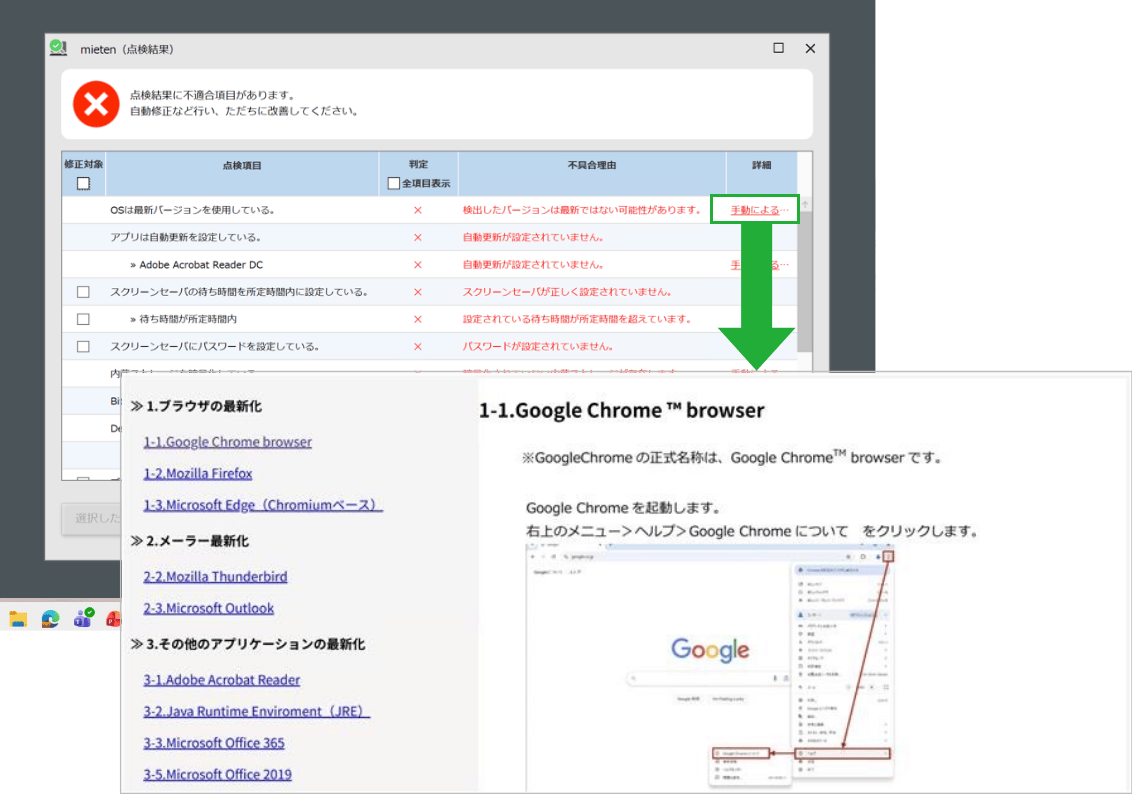Open 3-2.Java Runtime Enviroment (JRE) link

(x=256, y=711)
